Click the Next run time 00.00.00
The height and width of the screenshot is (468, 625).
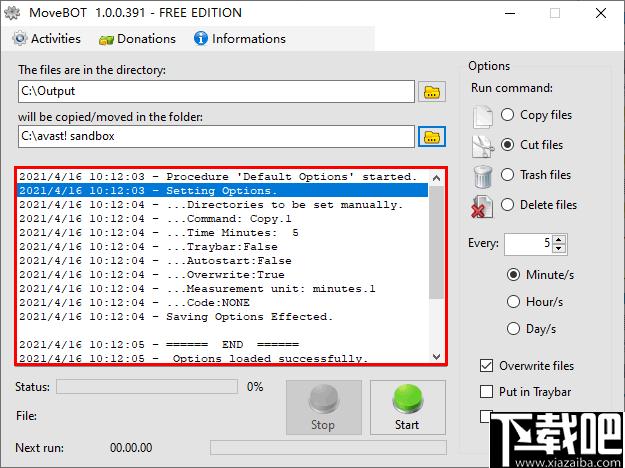click(x=131, y=448)
